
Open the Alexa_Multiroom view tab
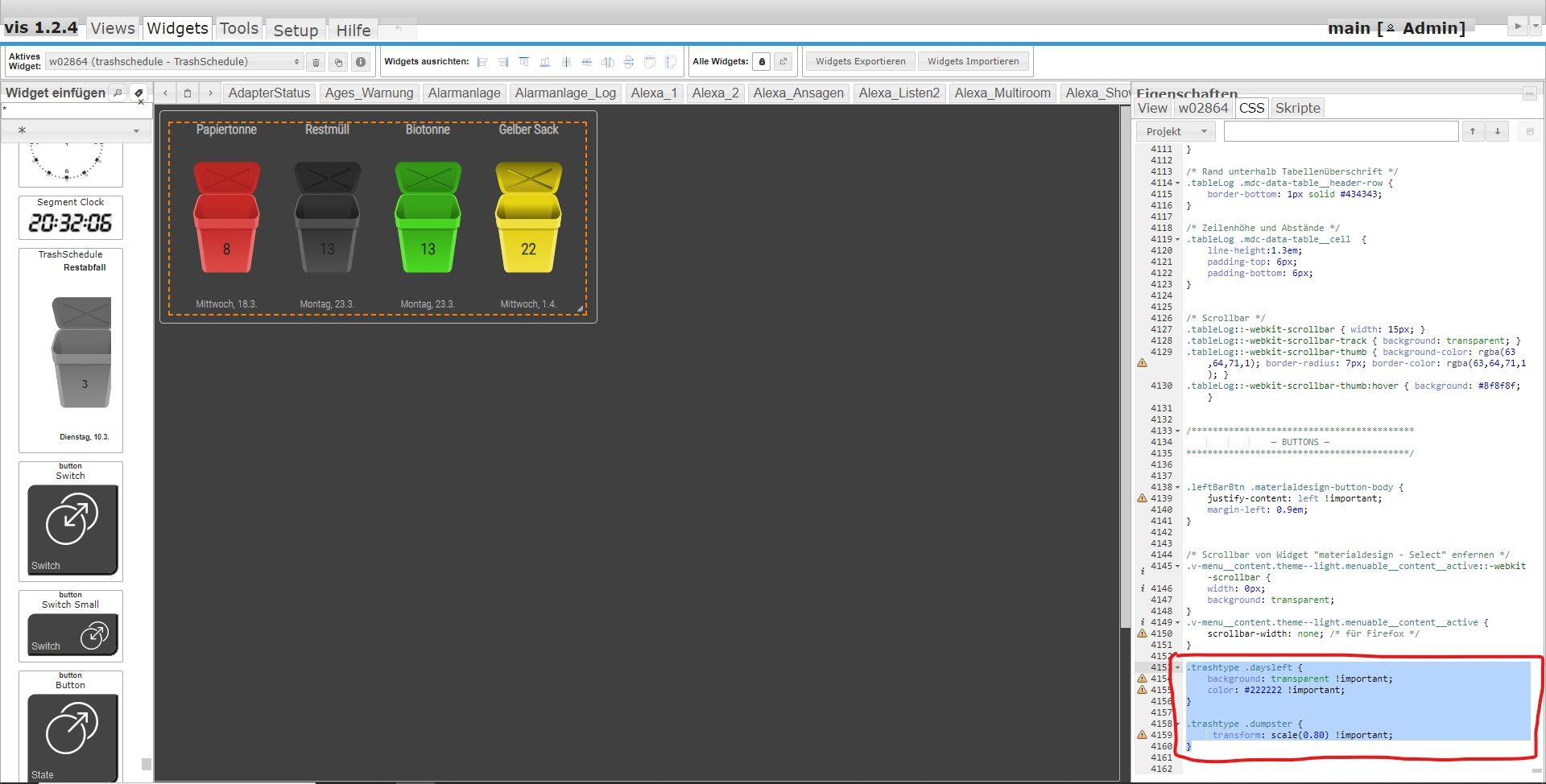1002,93
